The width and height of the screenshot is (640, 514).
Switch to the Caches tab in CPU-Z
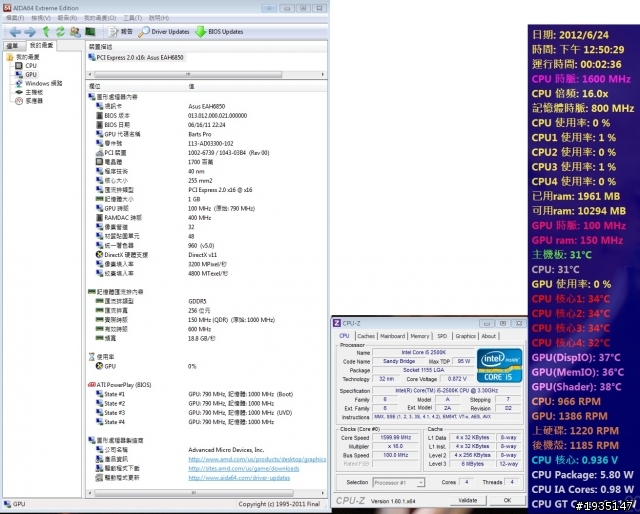click(366, 336)
